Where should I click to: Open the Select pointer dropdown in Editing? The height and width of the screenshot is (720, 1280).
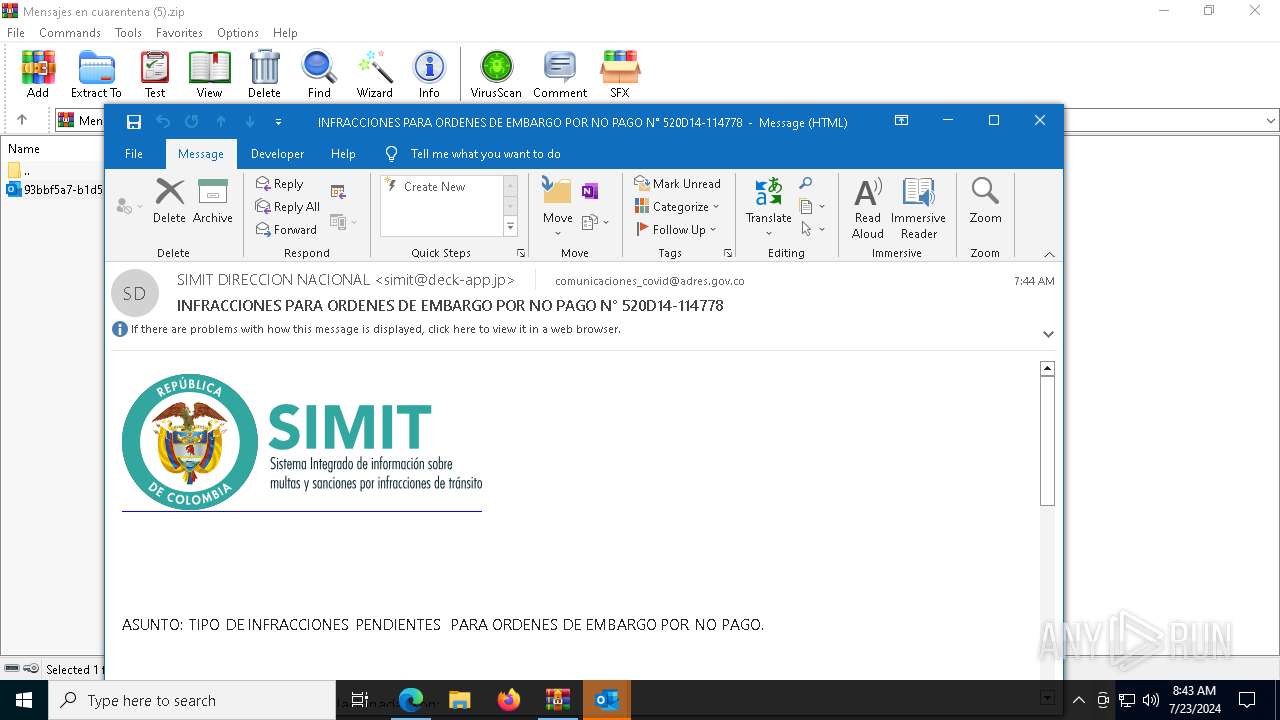813,230
